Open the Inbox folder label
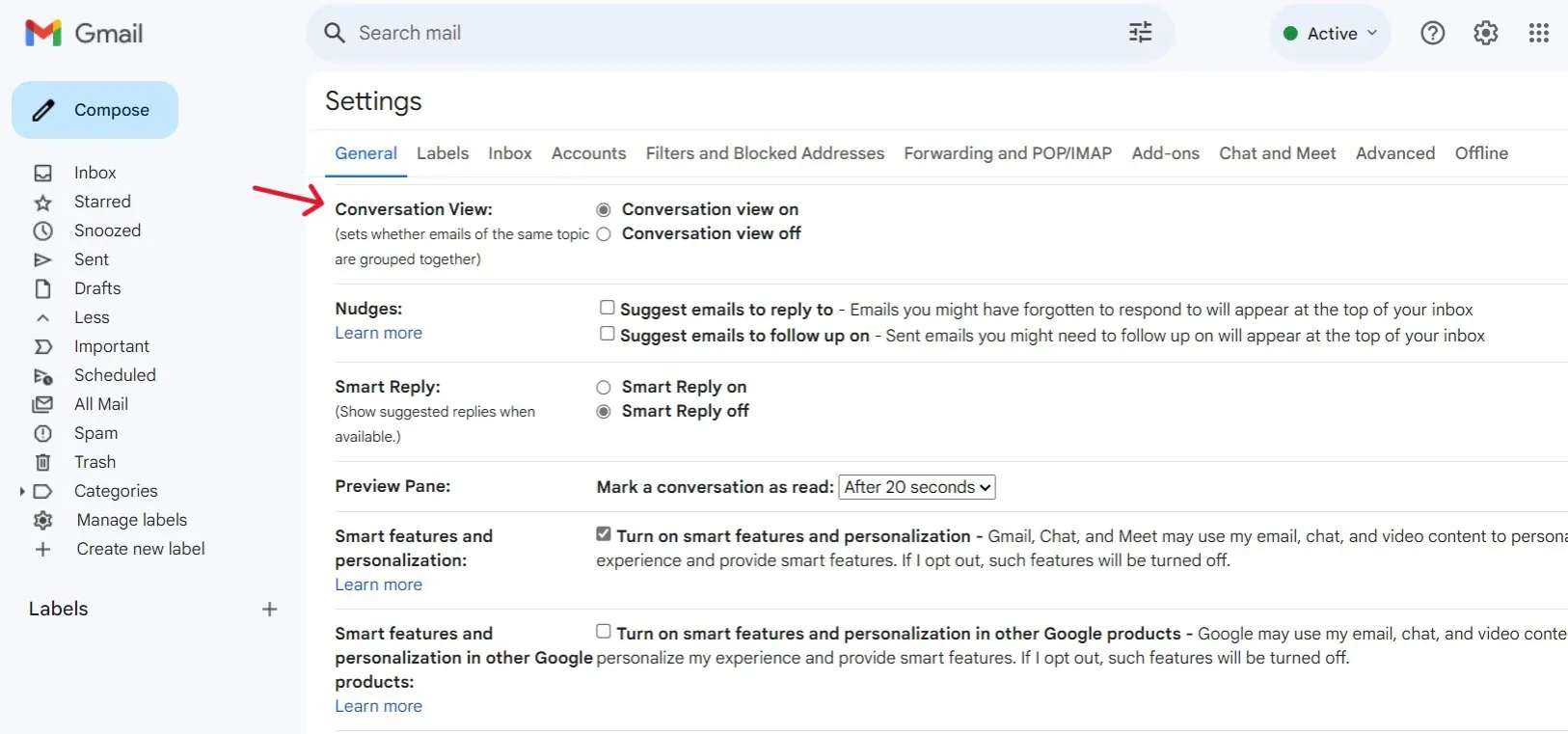Viewport: 1568px width, 734px height. (x=95, y=173)
